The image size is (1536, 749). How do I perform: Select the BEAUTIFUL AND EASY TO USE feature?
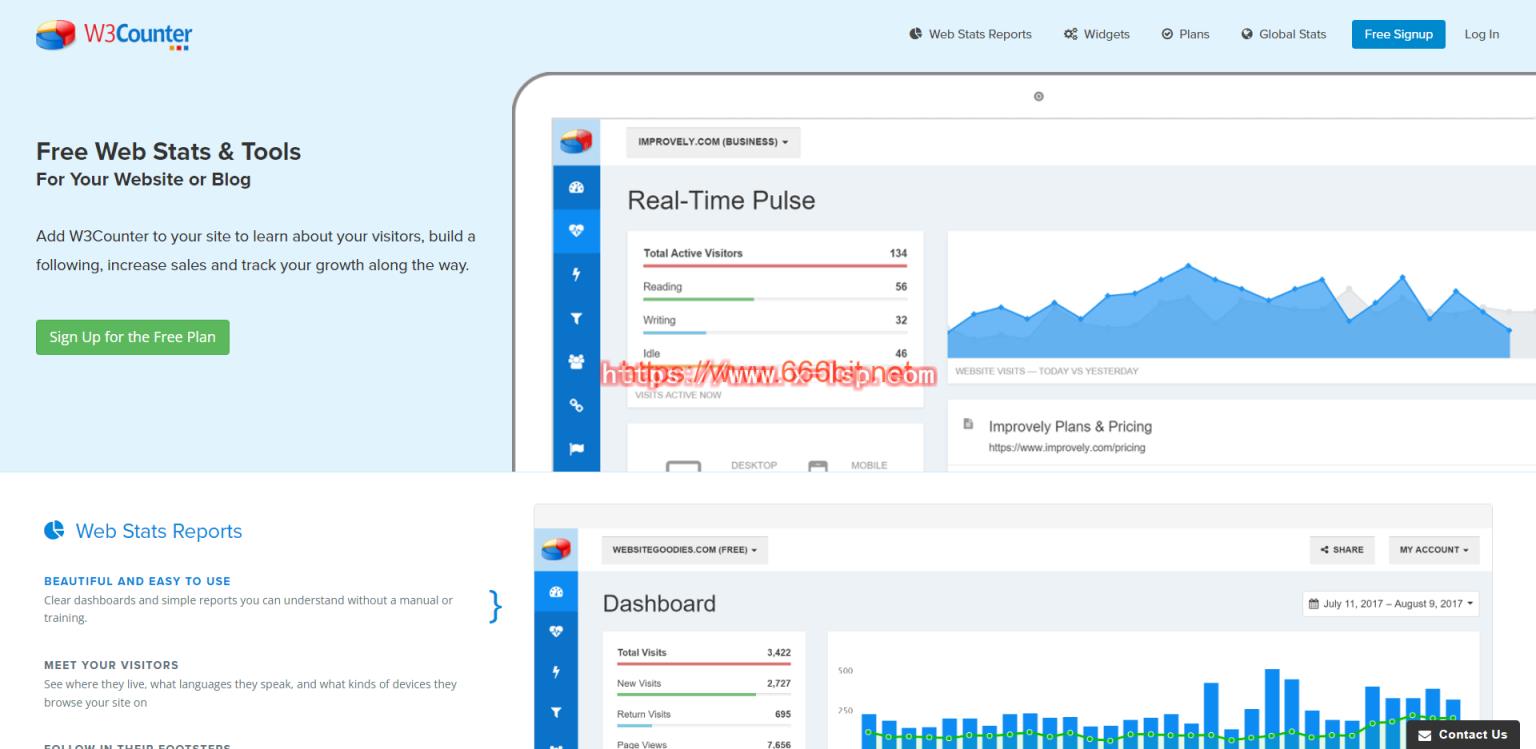click(137, 581)
